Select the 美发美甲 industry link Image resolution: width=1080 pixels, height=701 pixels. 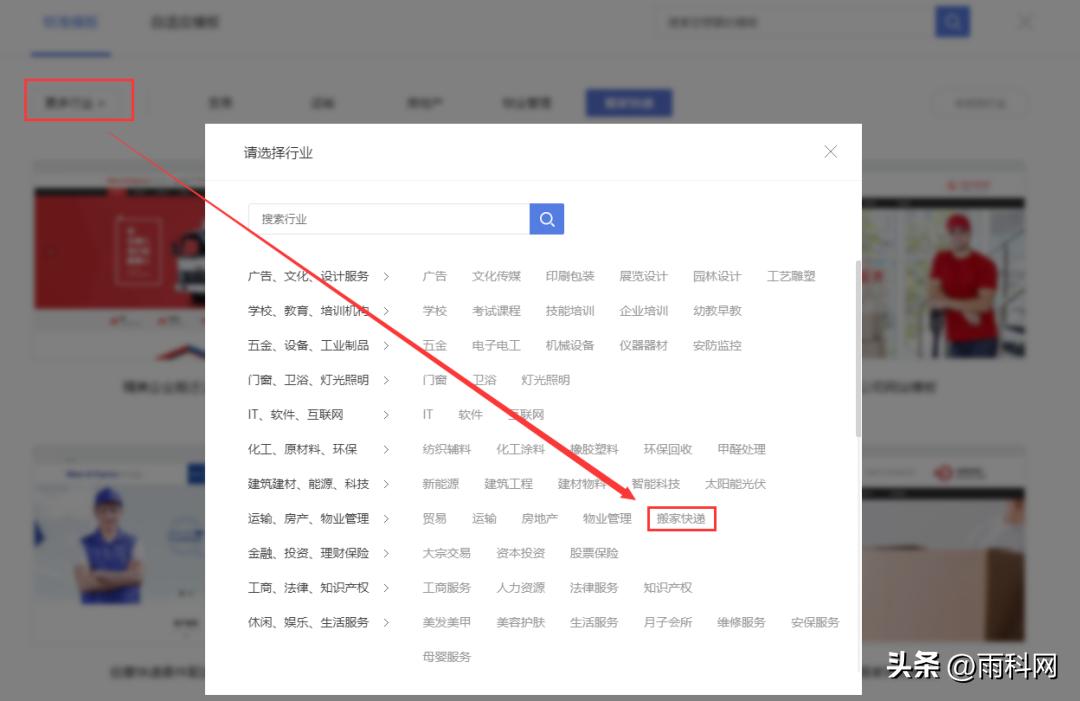point(445,621)
